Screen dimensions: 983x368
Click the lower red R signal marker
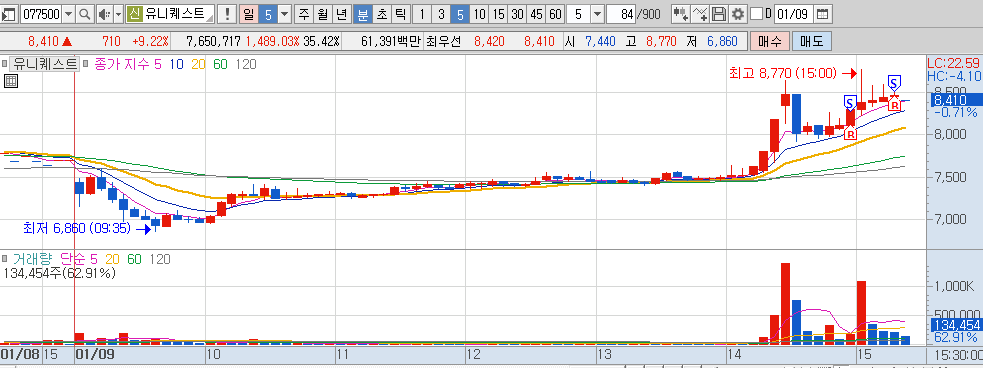(x=851, y=132)
